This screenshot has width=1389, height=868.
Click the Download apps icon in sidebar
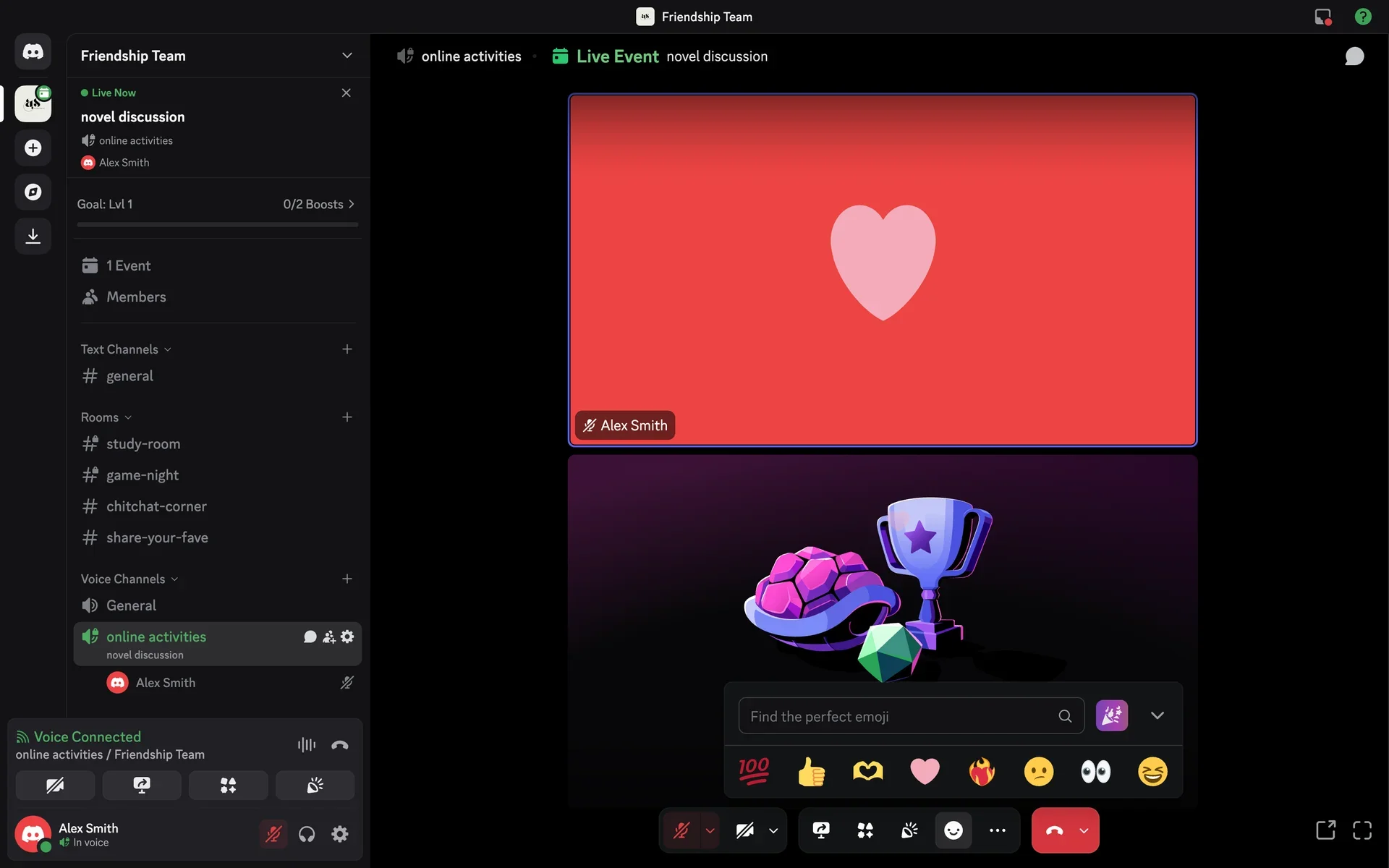pos(33,235)
